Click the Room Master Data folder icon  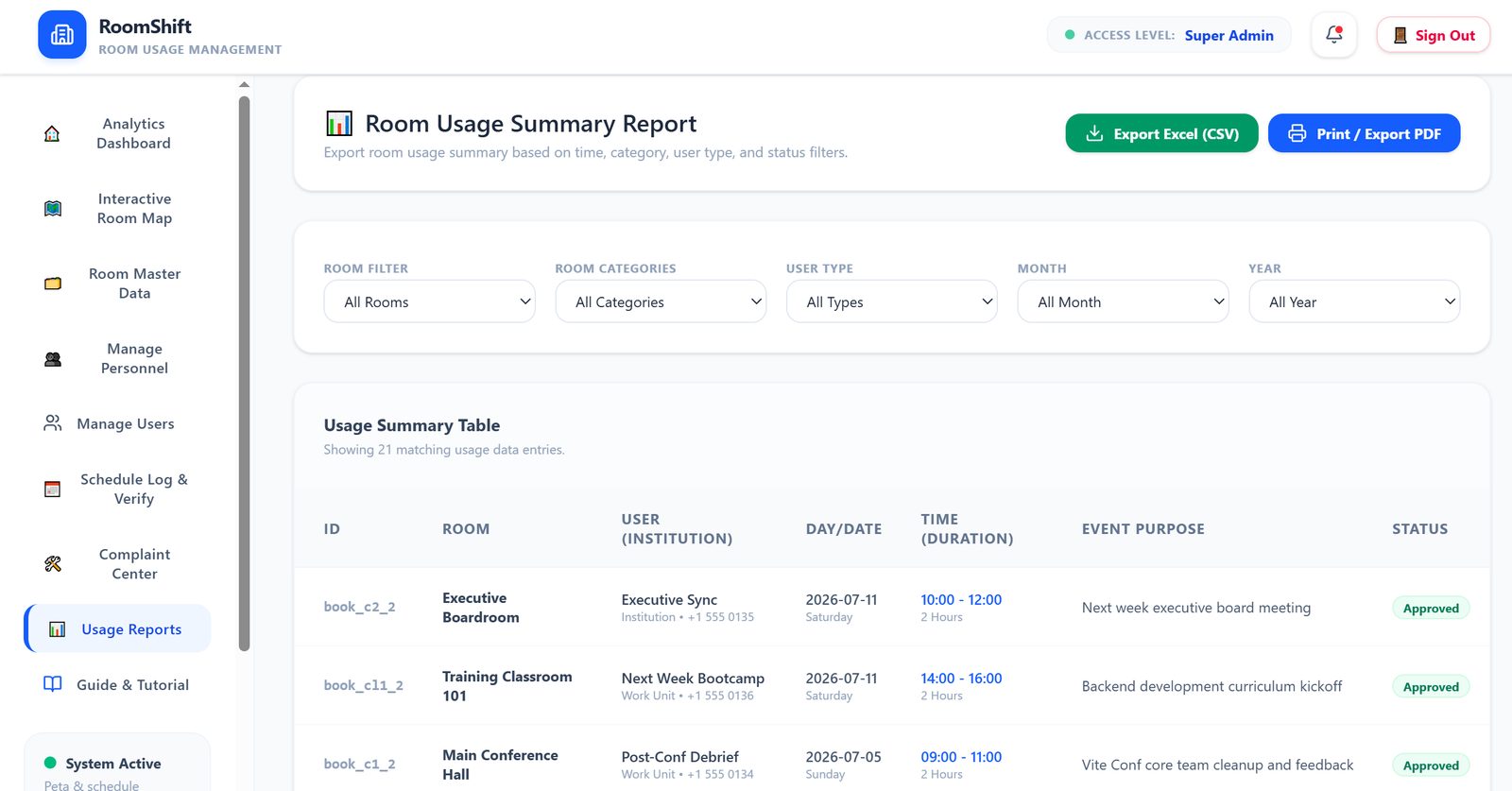click(53, 284)
